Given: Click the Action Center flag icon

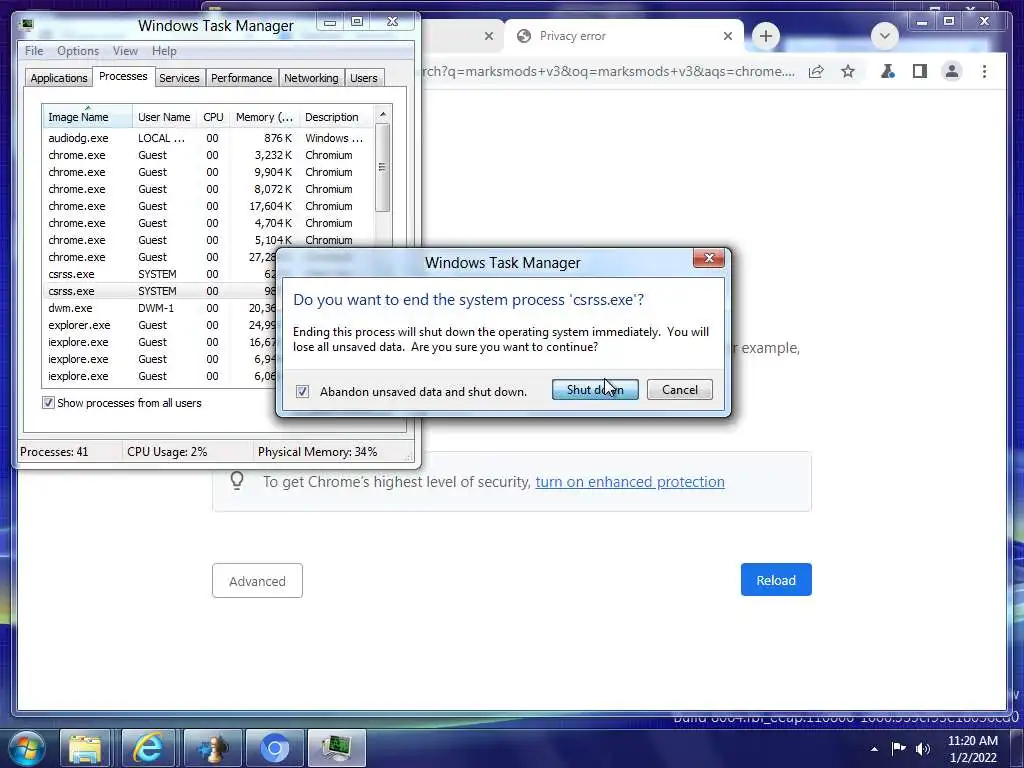Looking at the screenshot, I should click(899, 748).
